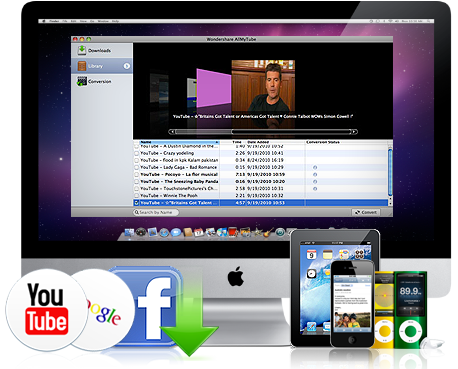The width and height of the screenshot is (458, 369).
Task: Click info icon in TouchstonePictures row
Action: click(315, 189)
